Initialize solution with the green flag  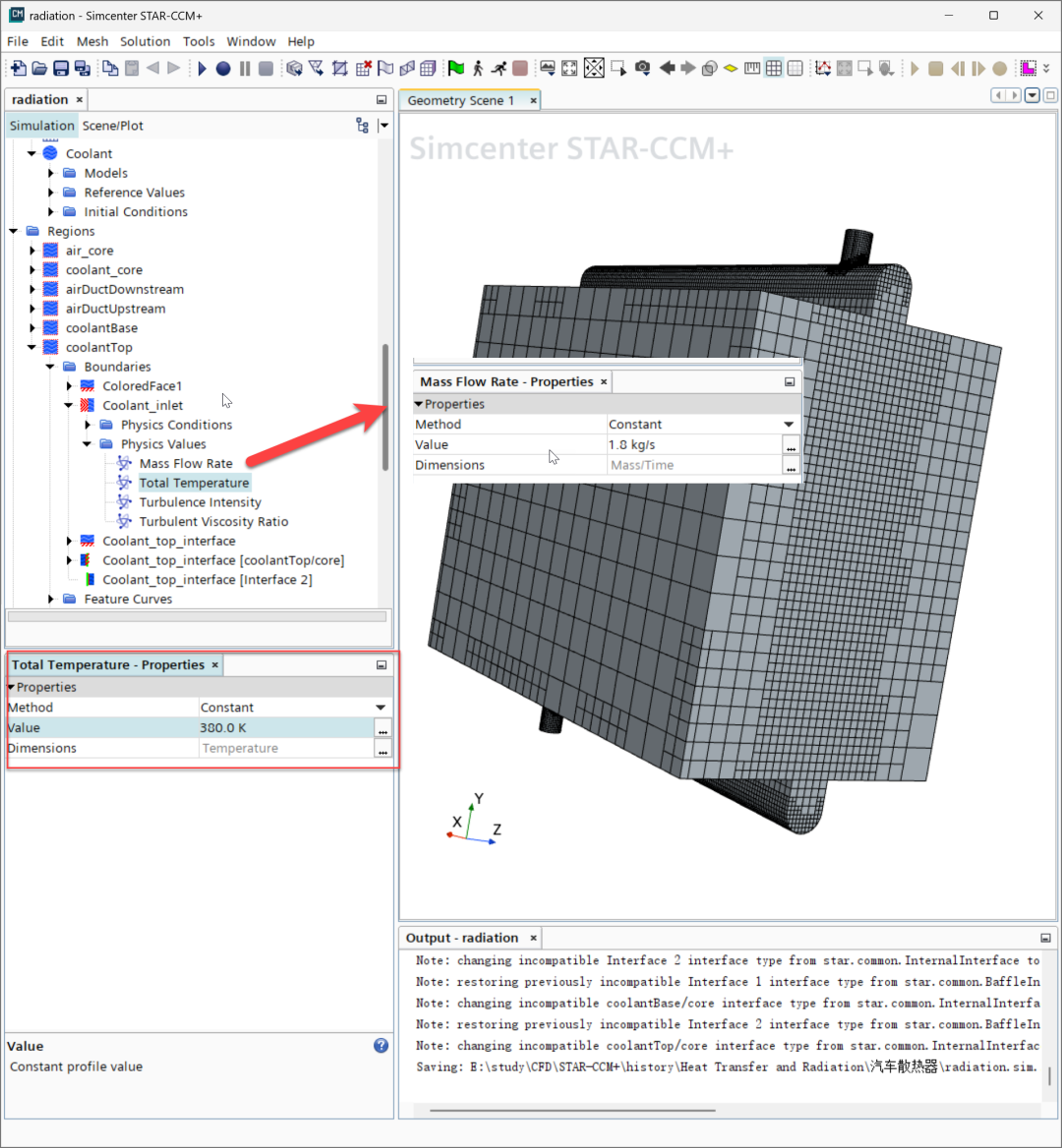pyautogui.click(x=456, y=68)
